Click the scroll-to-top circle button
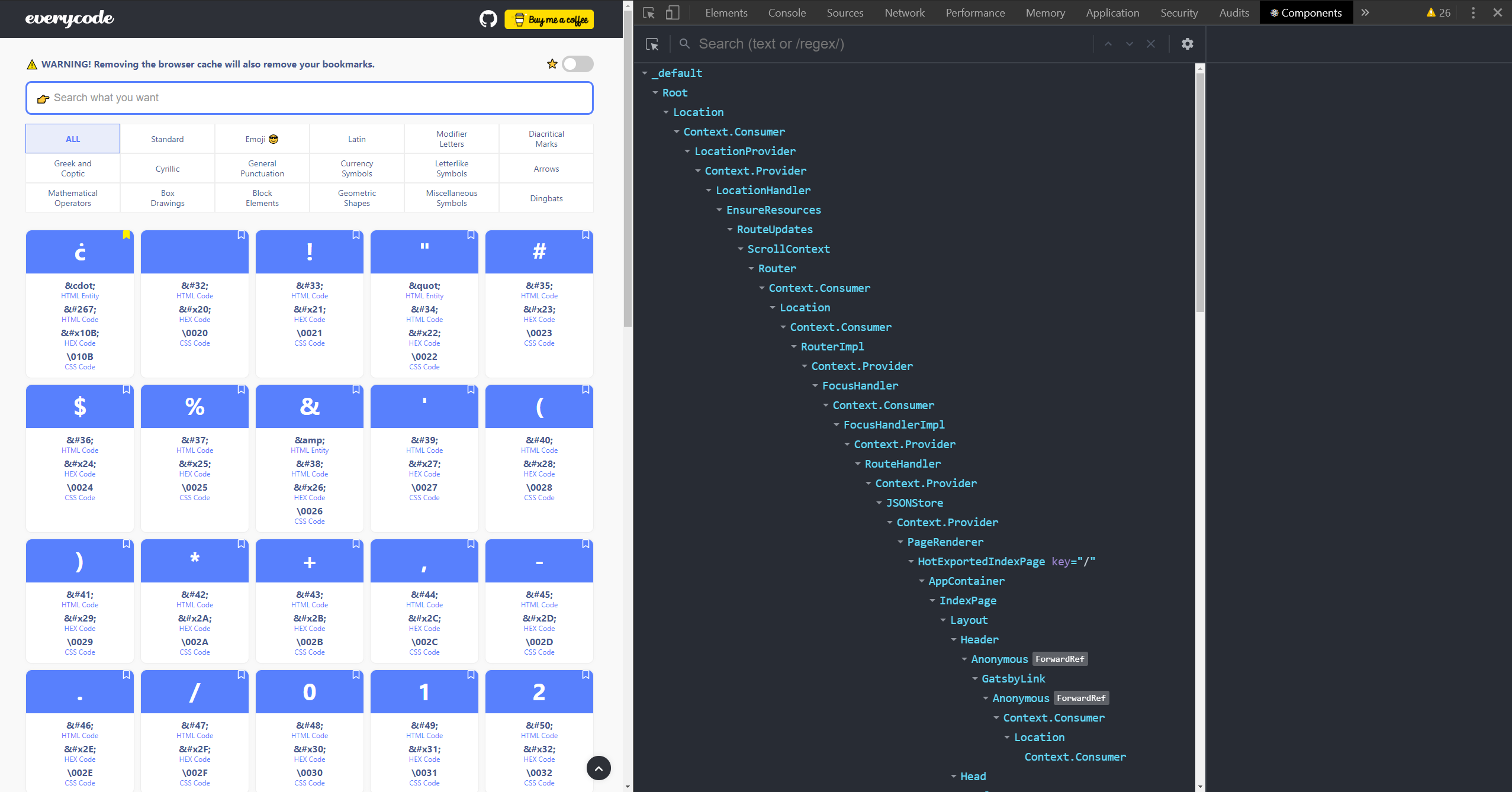1512x792 pixels. tap(598, 768)
